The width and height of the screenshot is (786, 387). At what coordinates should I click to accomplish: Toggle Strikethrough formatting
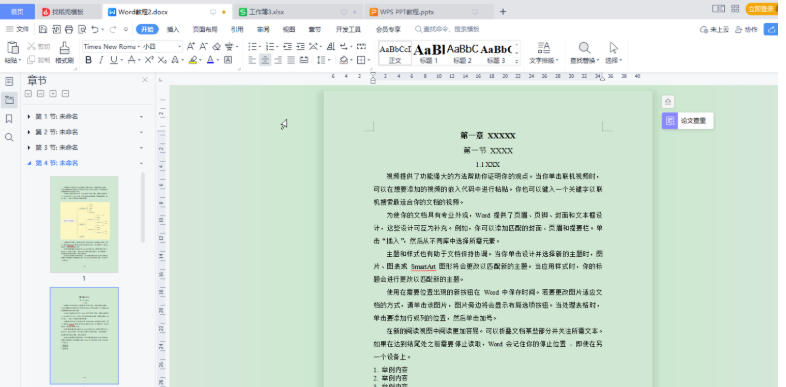(131, 60)
